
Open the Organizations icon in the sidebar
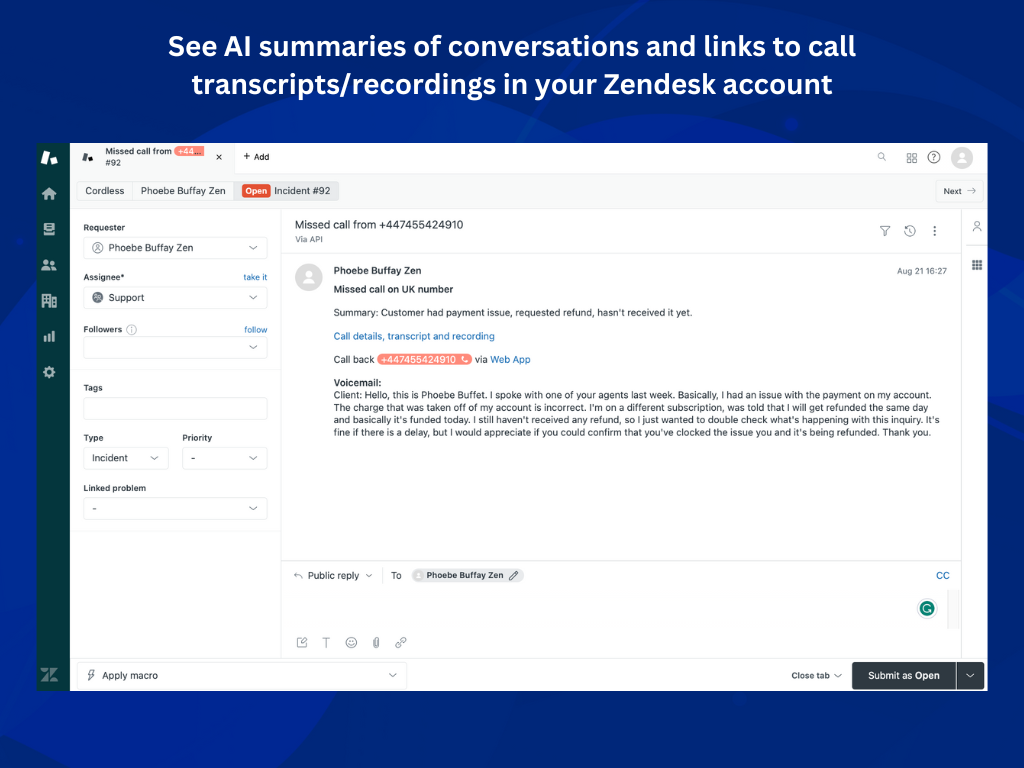[49, 300]
